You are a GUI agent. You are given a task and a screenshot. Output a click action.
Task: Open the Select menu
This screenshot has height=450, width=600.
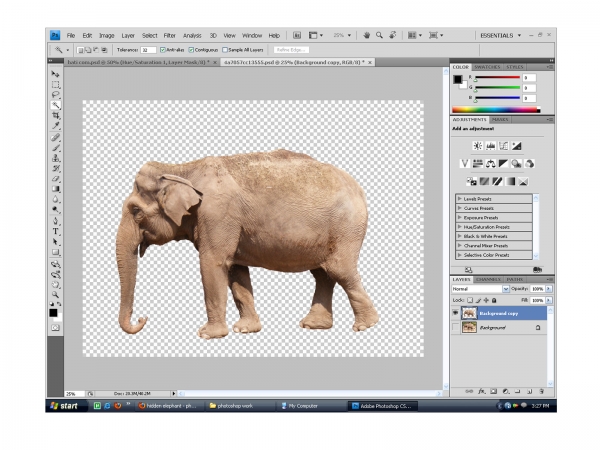[x=150, y=35]
